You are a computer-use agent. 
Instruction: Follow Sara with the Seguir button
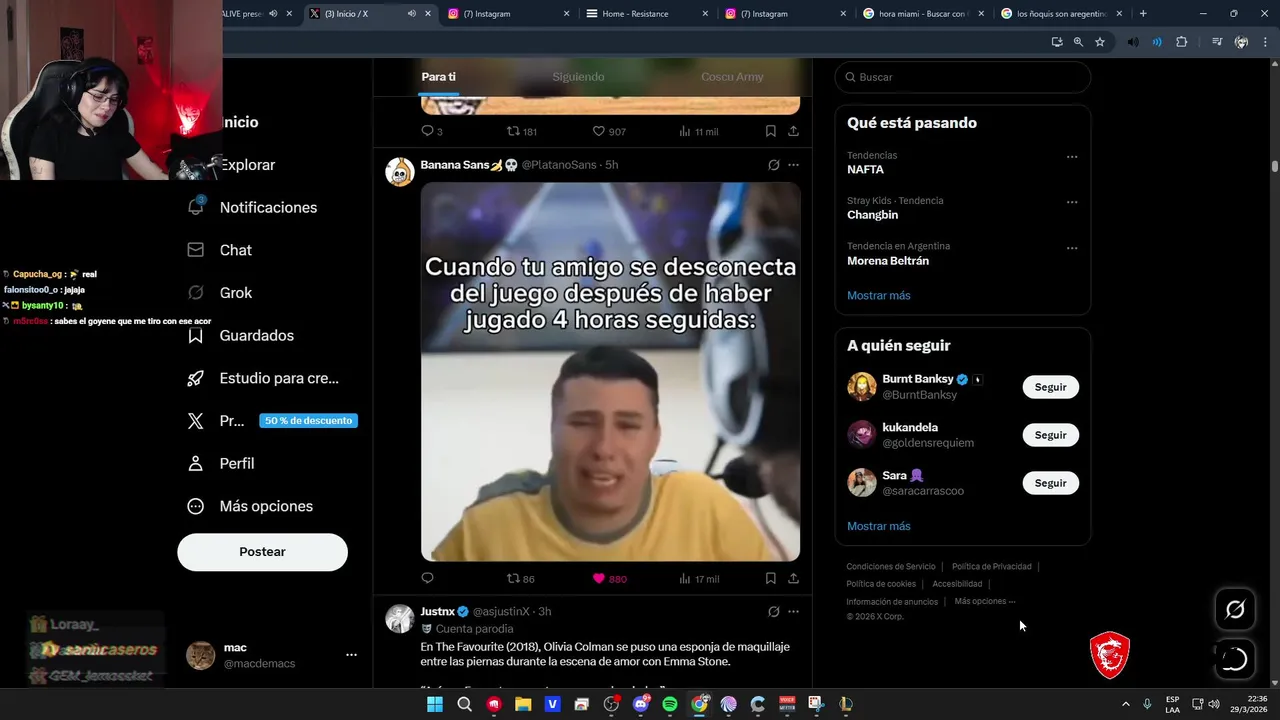coord(1050,483)
